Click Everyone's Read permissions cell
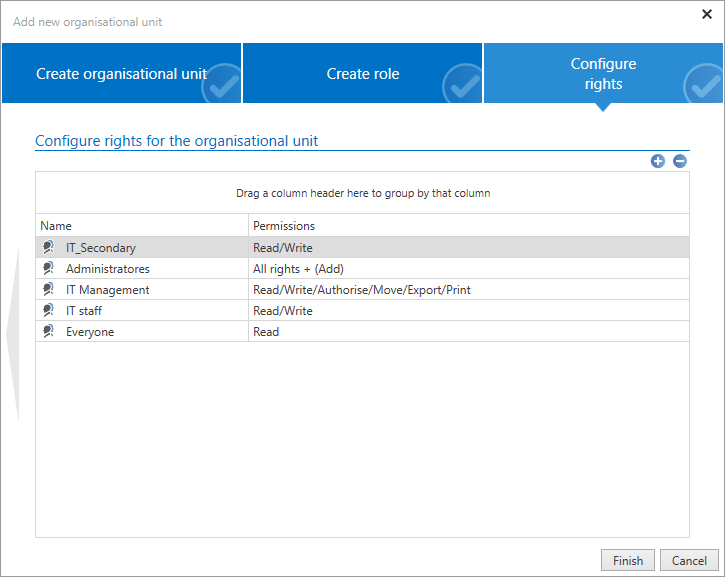This screenshot has height=577, width=725. (x=469, y=331)
